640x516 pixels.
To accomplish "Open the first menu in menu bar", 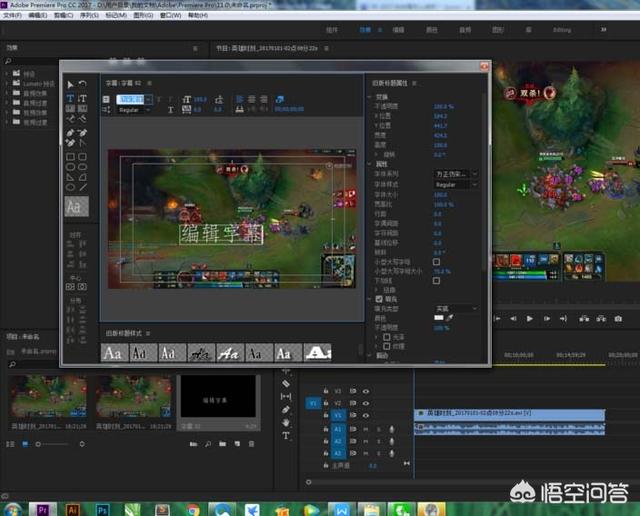I will coord(12,15).
